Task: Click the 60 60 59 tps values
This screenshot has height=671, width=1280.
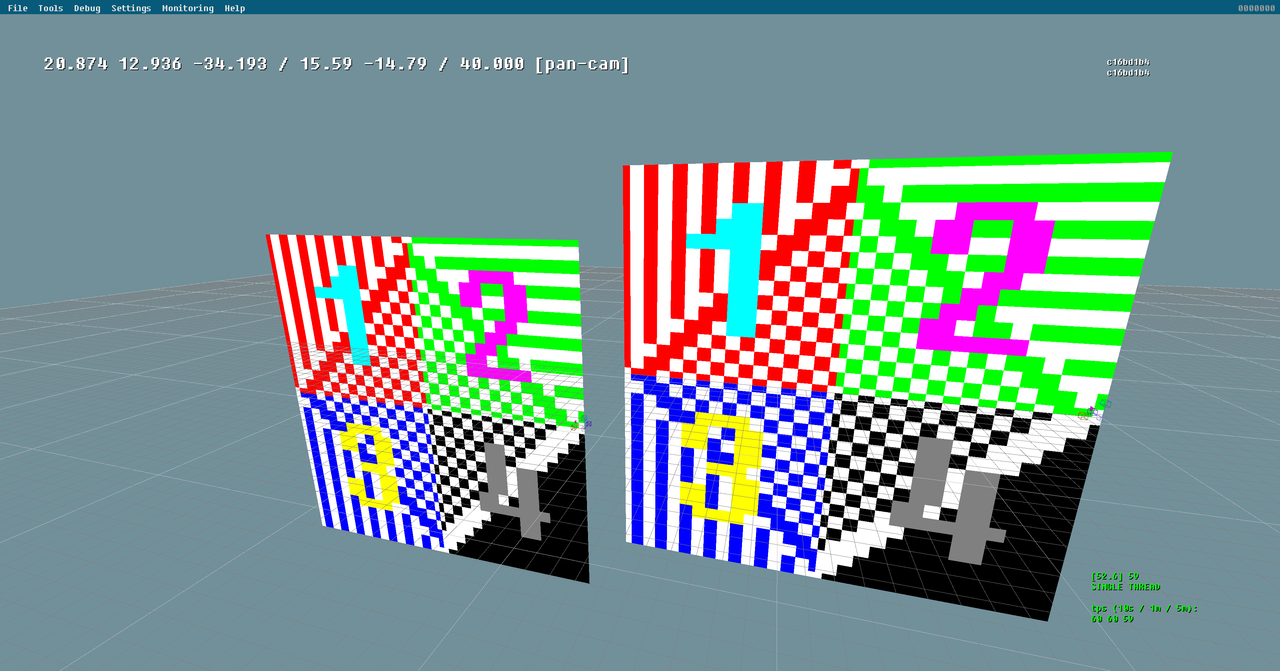Action: pyautogui.click(x=1112, y=618)
